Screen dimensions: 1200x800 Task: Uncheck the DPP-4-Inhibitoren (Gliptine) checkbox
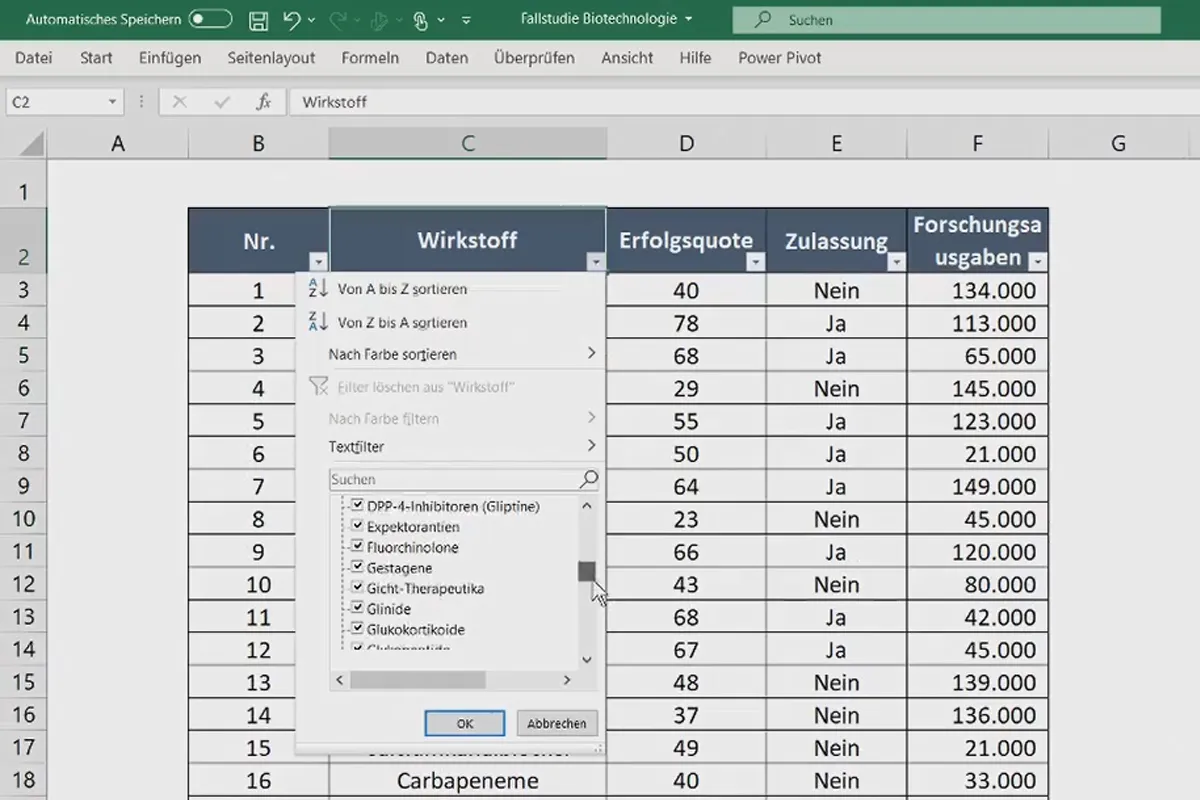tap(358, 506)
